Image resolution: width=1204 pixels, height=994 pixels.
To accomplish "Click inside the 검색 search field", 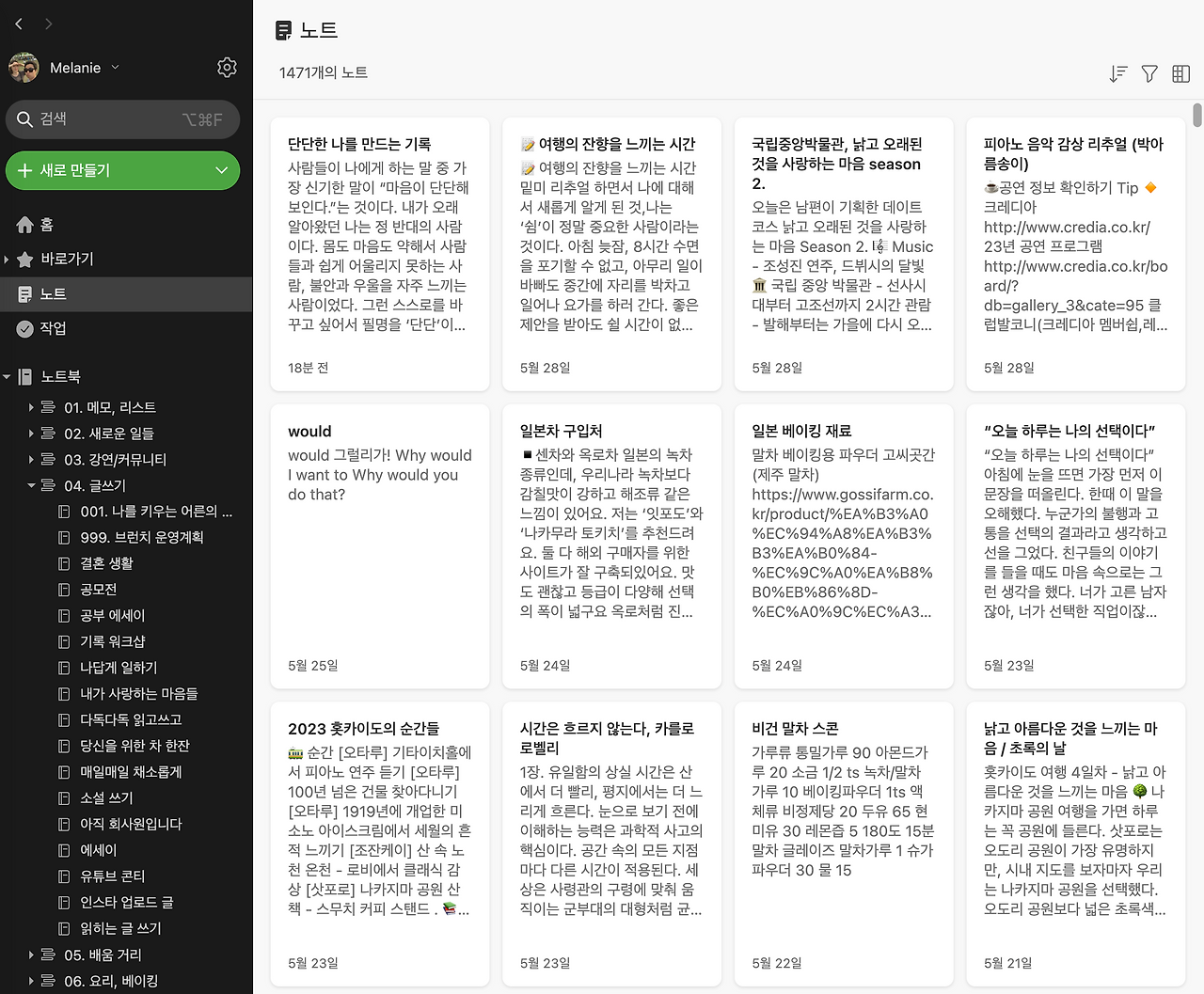I will click(x=122, y=118).
